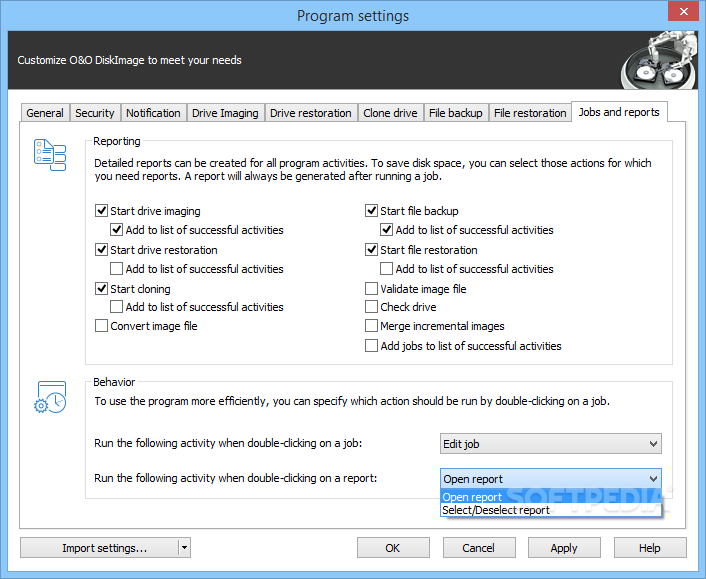This screenshot has width=706, height=579.
Task: Click the Reporting group heading
Action: [x=117, y=141]
